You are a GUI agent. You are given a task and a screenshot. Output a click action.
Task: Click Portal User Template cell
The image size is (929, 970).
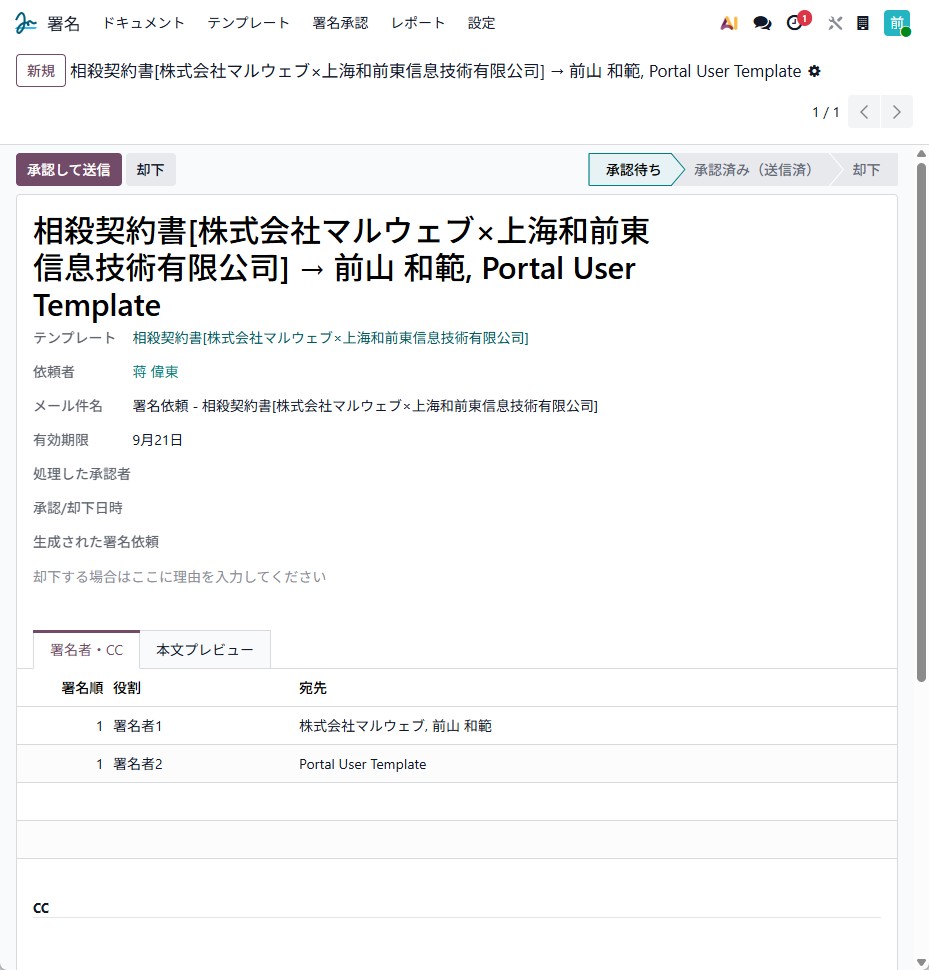tap(362, 764)
